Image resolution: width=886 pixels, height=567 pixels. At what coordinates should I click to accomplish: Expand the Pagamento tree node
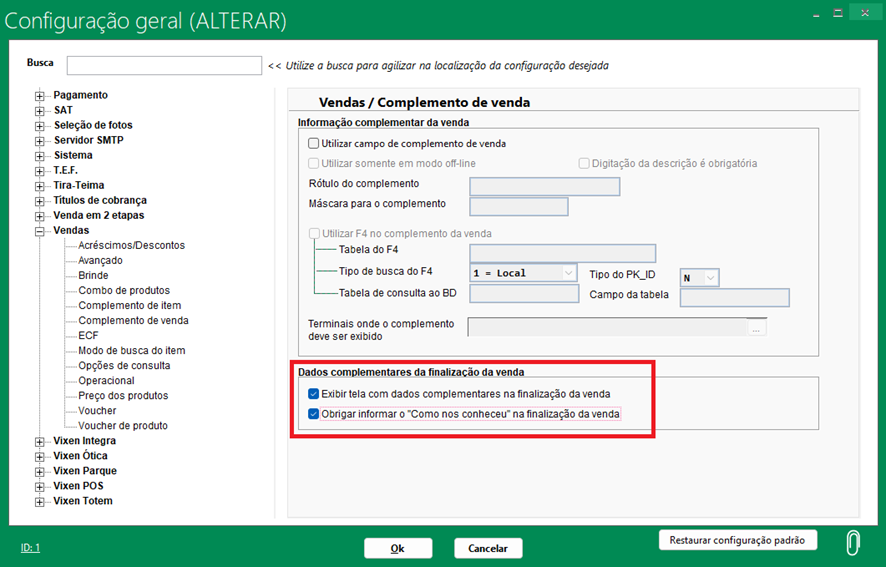click(41, 96)
